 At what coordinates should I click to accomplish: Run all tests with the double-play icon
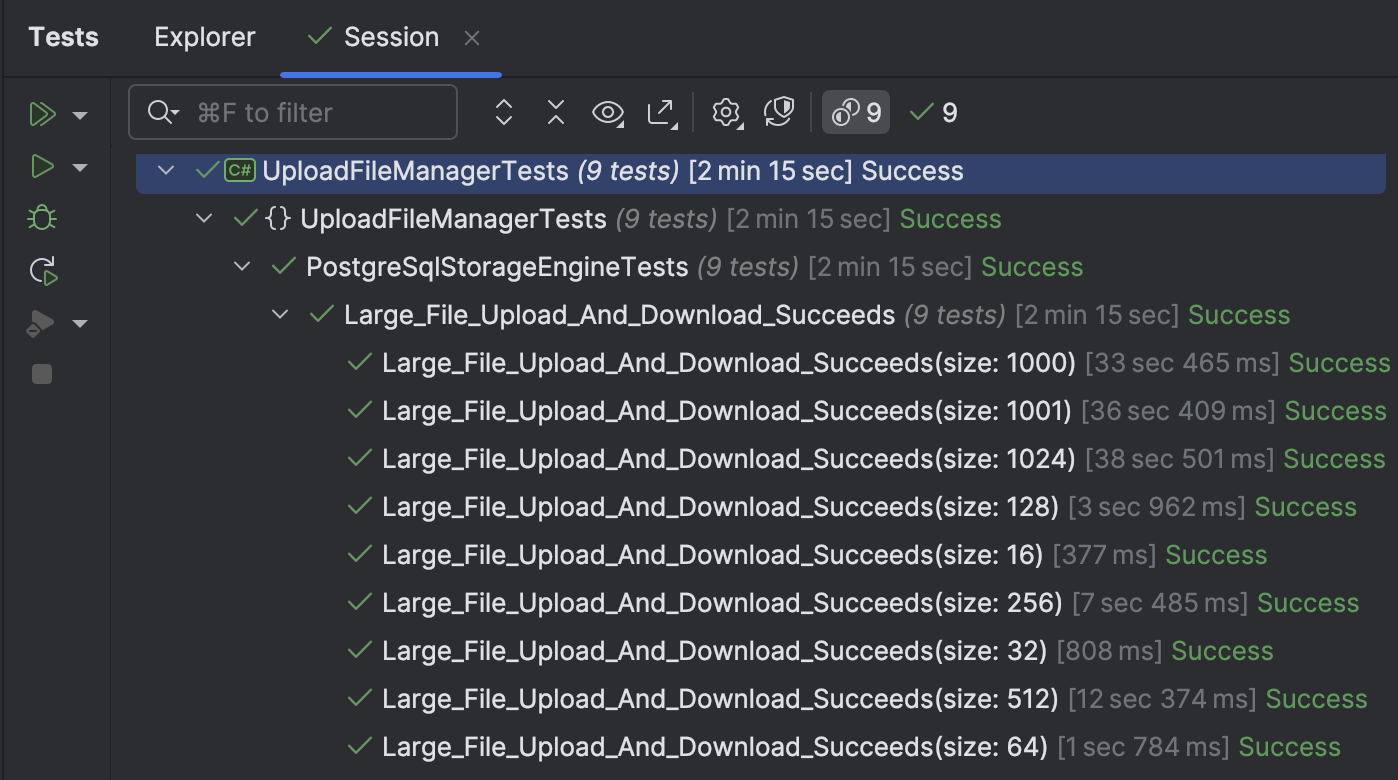[x=43, y=114]
